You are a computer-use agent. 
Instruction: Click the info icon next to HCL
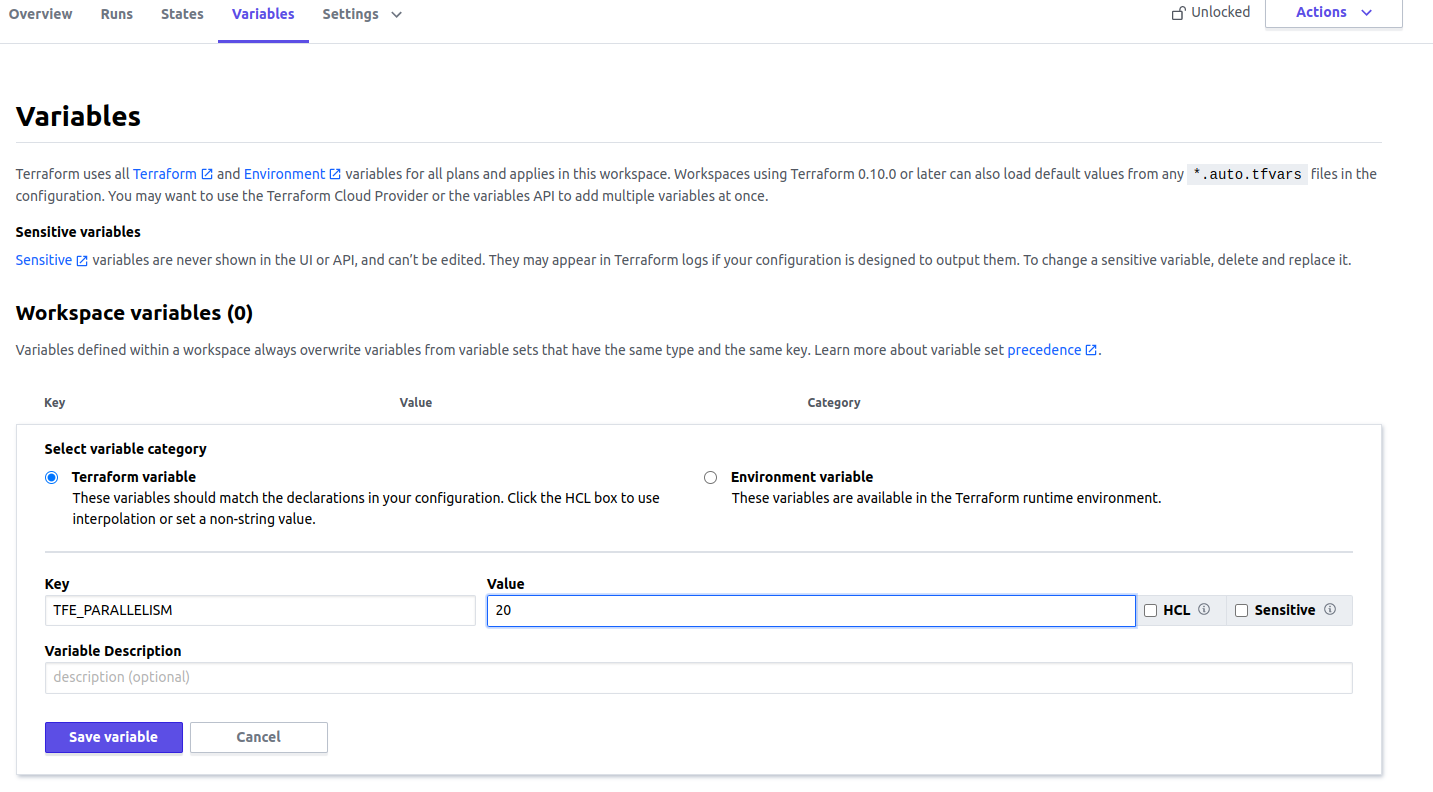point(1203,610)
